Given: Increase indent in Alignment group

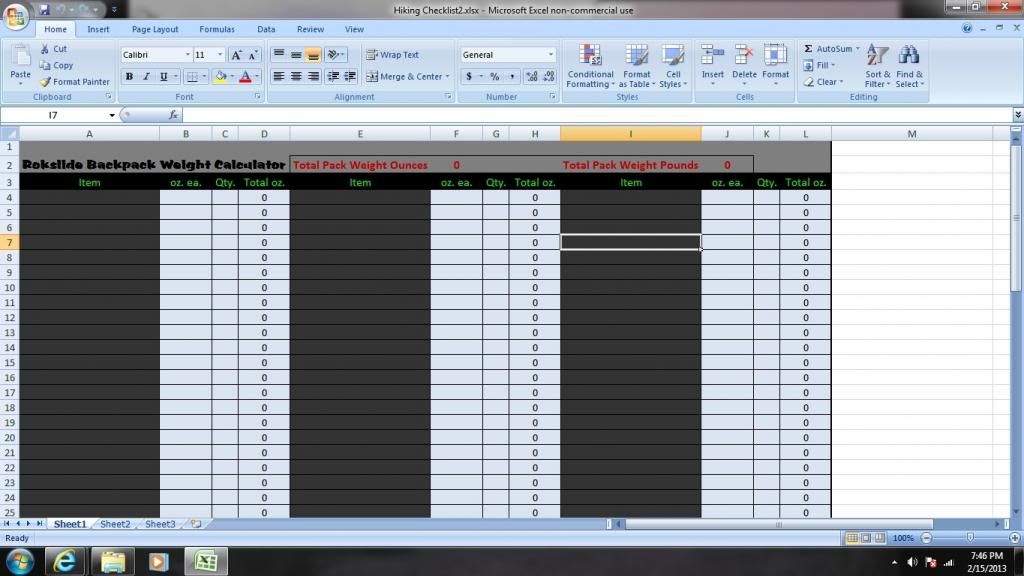Looking at the screenshot, I should tap(350, 76).
